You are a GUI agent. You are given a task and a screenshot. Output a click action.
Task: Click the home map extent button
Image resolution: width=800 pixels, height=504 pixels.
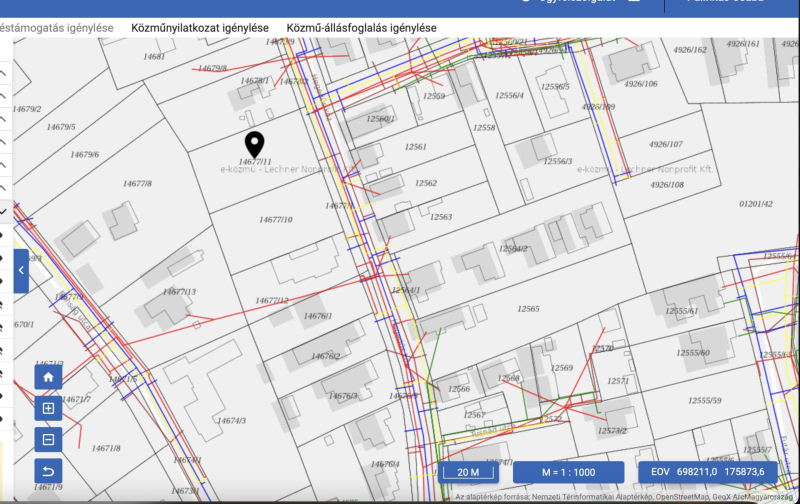[48, 377]
